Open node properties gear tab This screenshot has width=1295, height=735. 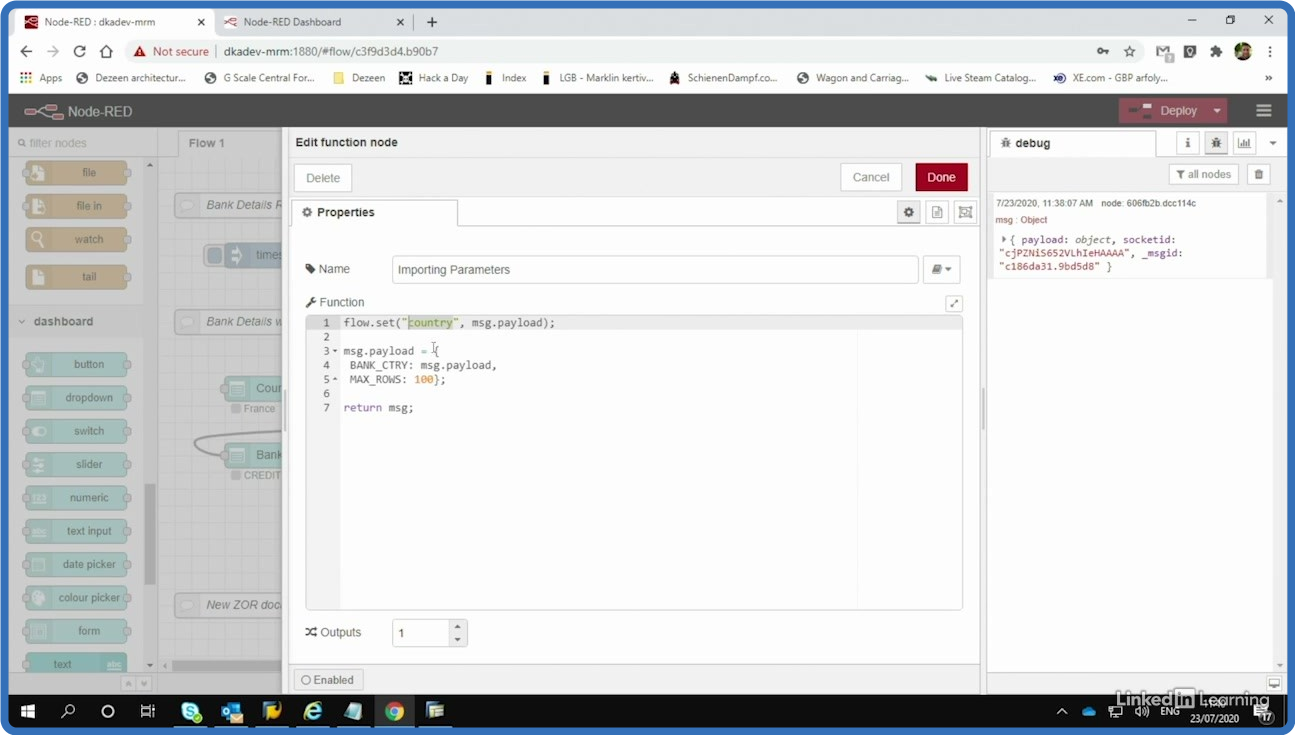coord(908,212)
